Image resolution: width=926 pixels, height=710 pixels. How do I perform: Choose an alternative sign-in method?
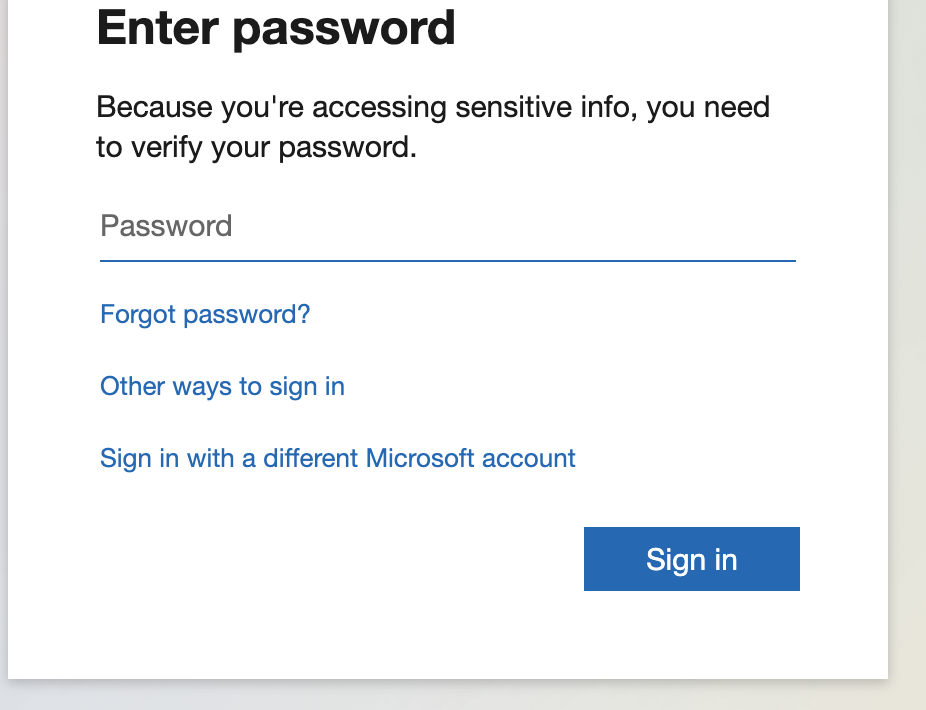[222, 386]
